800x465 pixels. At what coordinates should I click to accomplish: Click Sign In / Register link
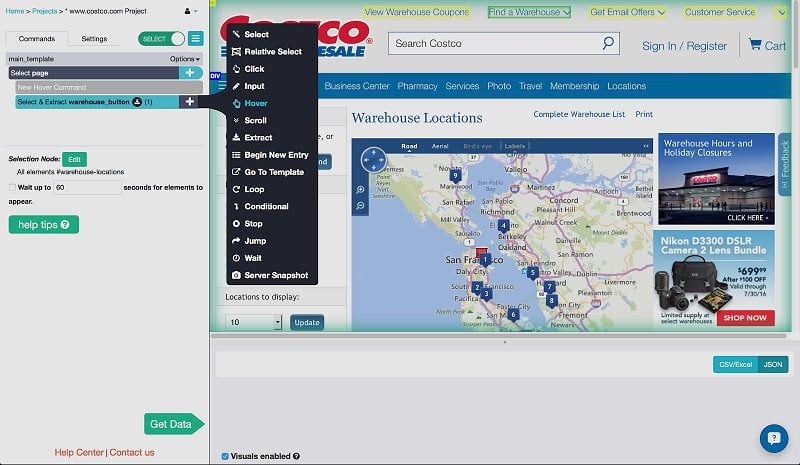[x=684, y=46]
